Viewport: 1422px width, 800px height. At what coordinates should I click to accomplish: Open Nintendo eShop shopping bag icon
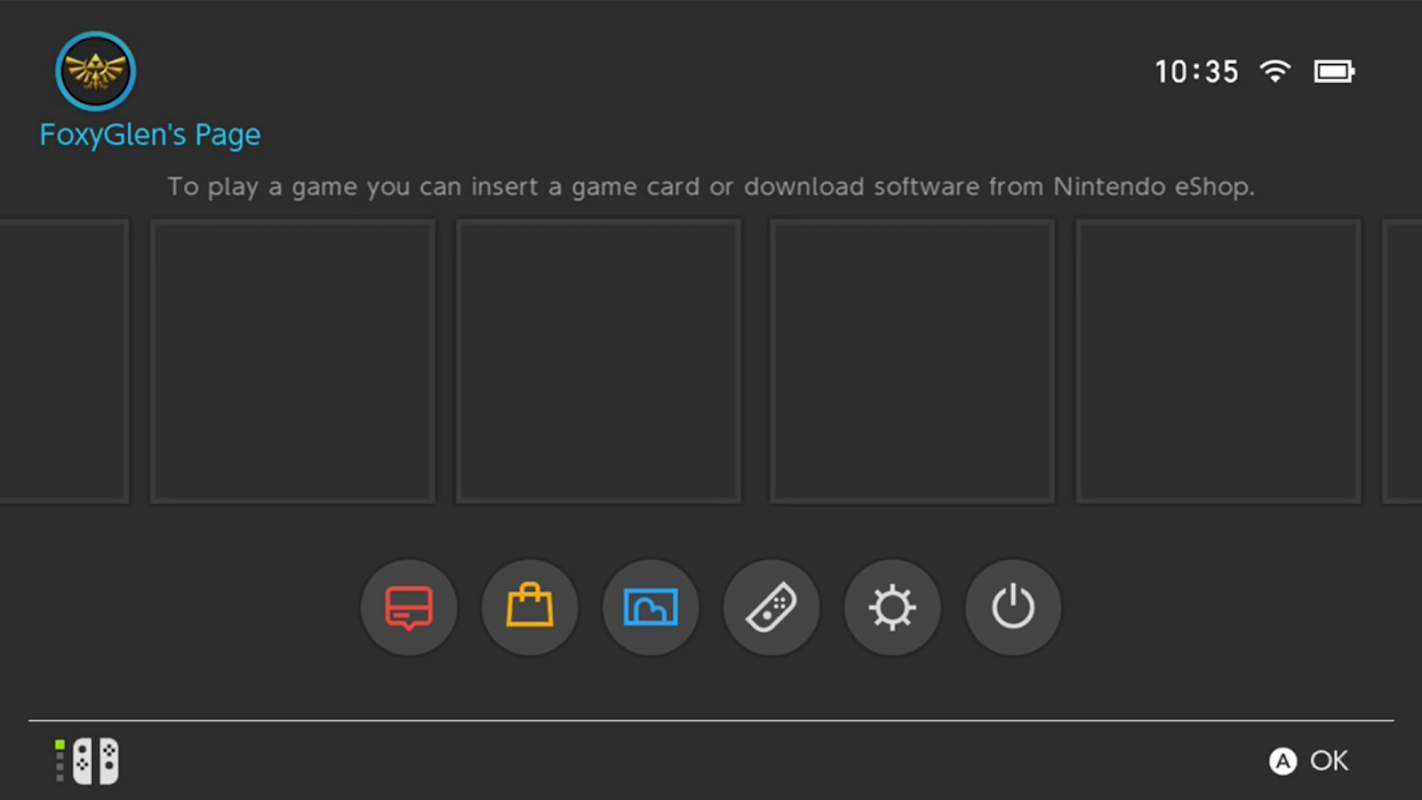(530, 607)
